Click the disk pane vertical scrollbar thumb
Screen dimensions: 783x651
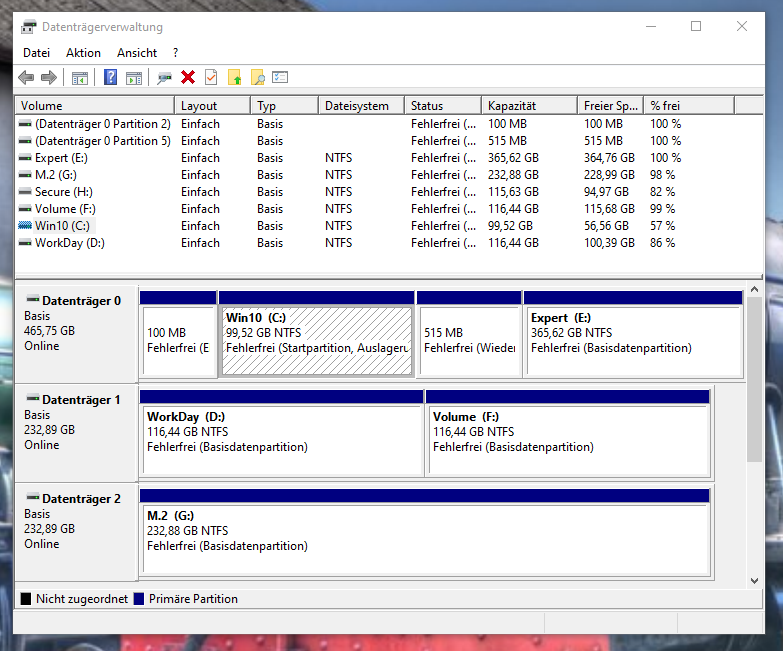tap(755, 379)
